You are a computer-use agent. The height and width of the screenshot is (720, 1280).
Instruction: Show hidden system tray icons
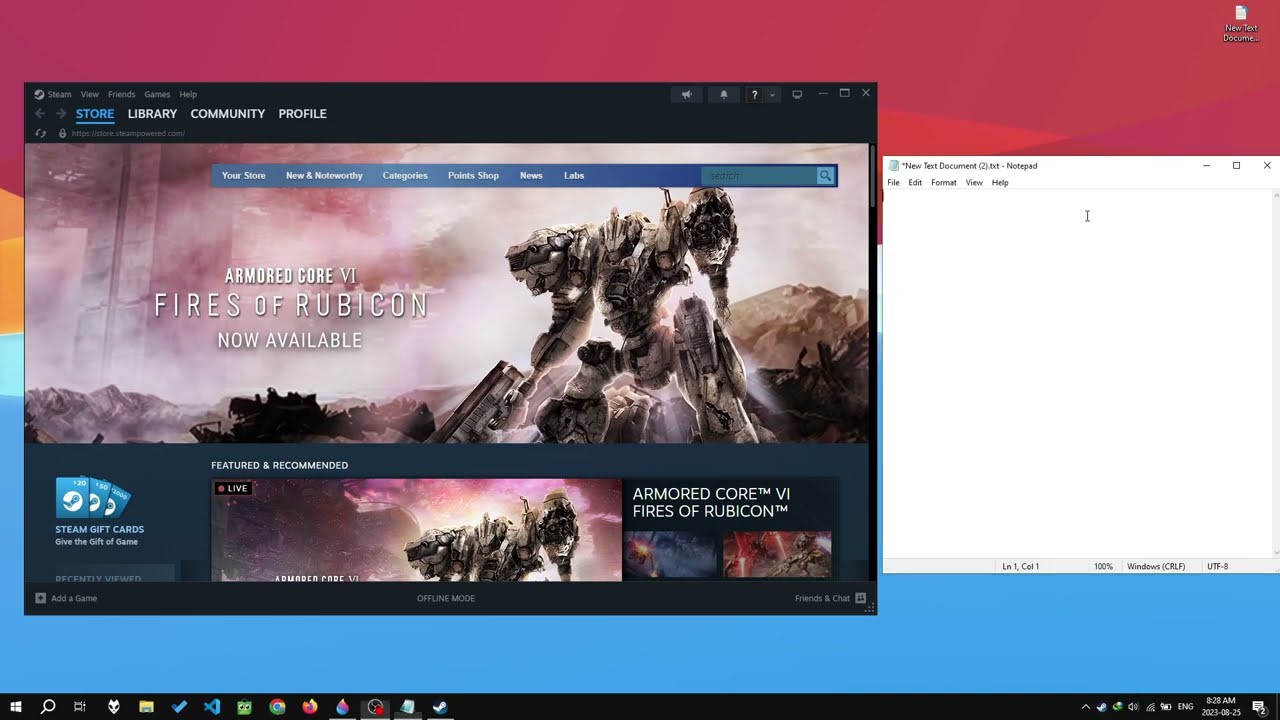click(1086, 707)
